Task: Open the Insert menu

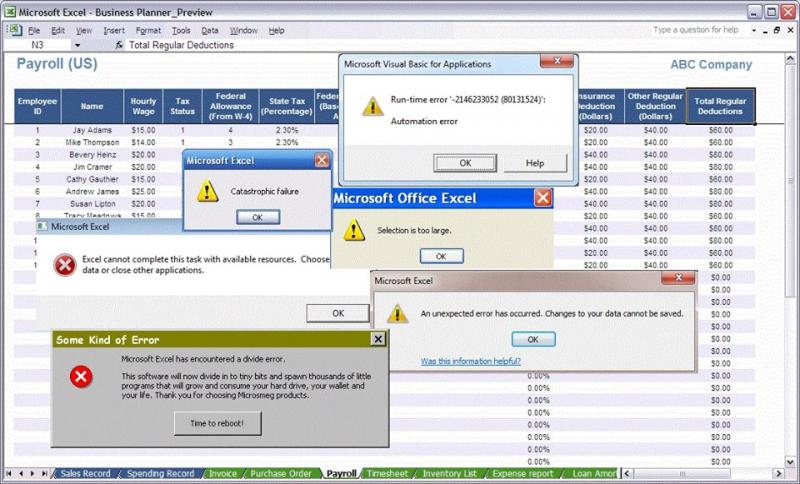Action: (x=114, y=31)
